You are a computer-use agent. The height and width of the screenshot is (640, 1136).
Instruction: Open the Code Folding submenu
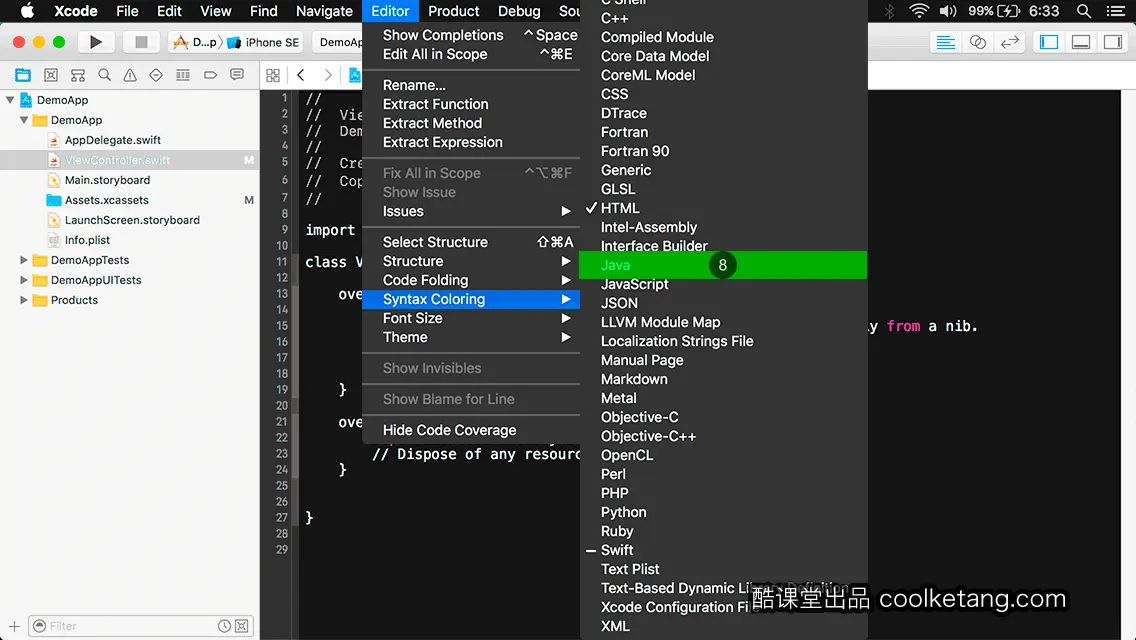coord(471,280)
